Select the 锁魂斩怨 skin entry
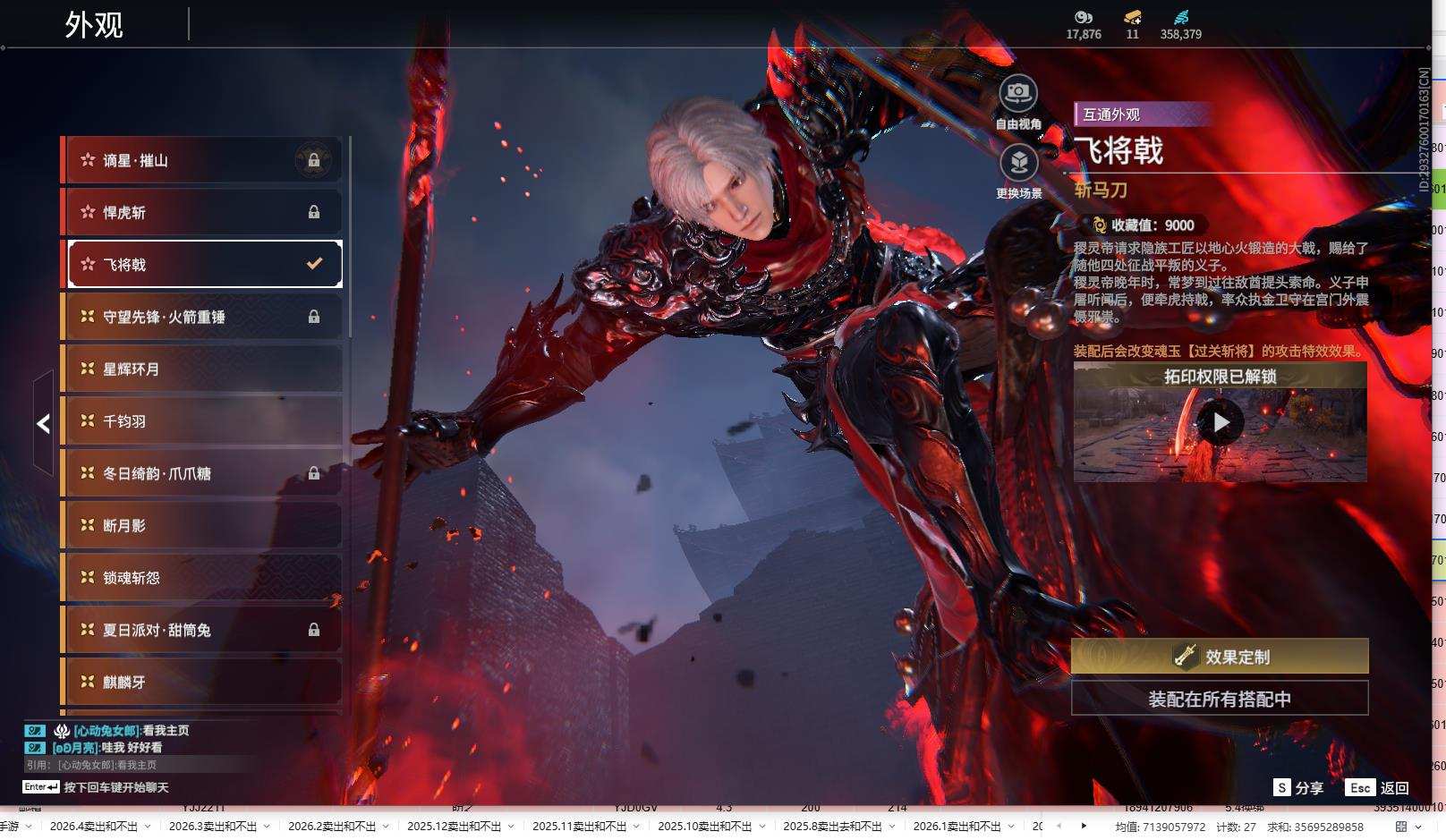The height and width of the screenshot is (840, 1446). tap(201, 577)
